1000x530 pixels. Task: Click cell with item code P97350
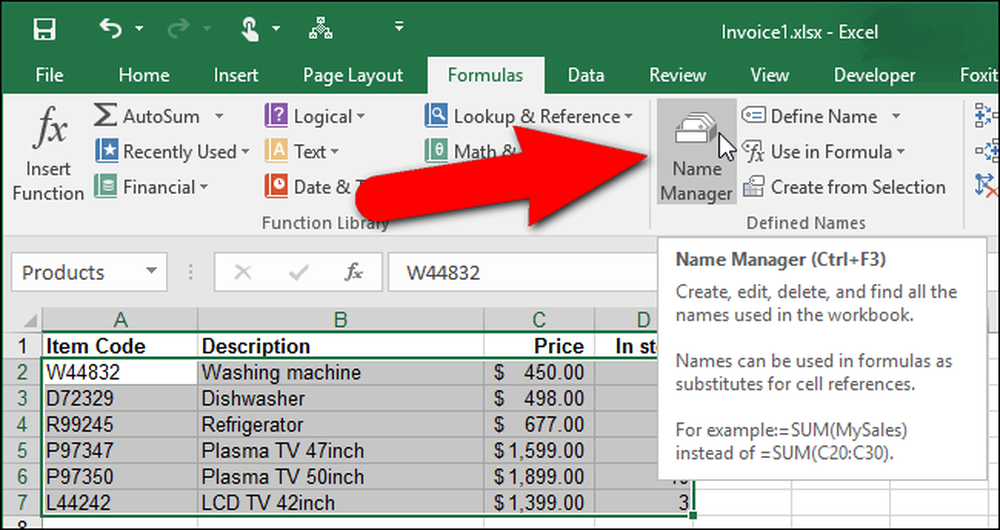[120, 477]
